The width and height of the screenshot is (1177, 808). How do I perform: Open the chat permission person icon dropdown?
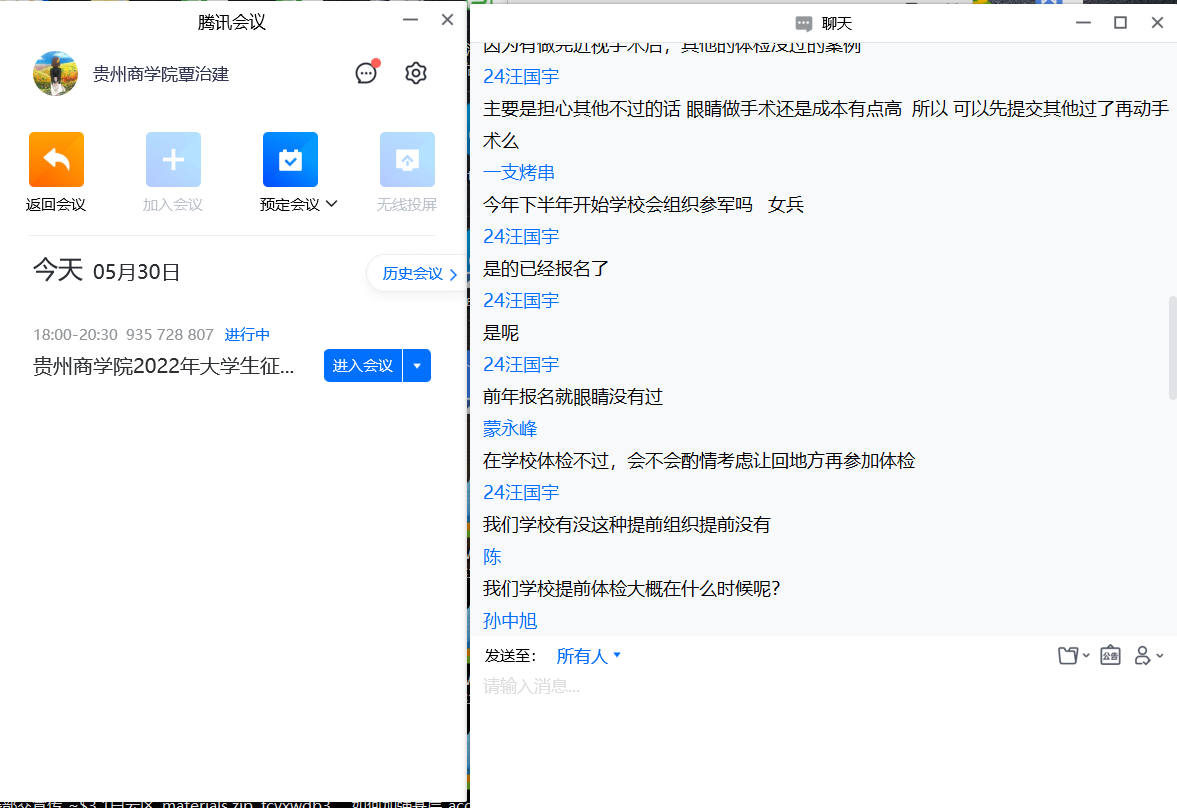tap(1148, 656)
